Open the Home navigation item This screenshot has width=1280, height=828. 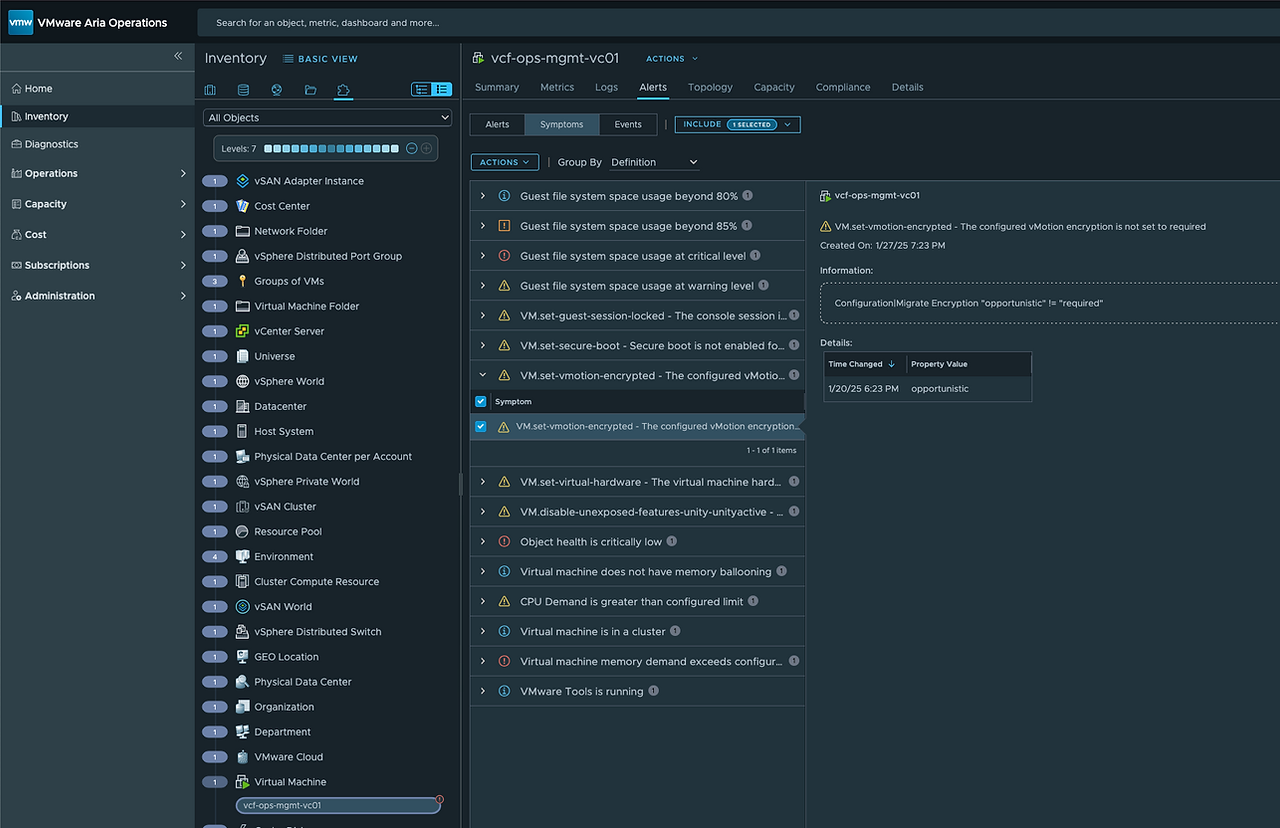click(38, 89)
